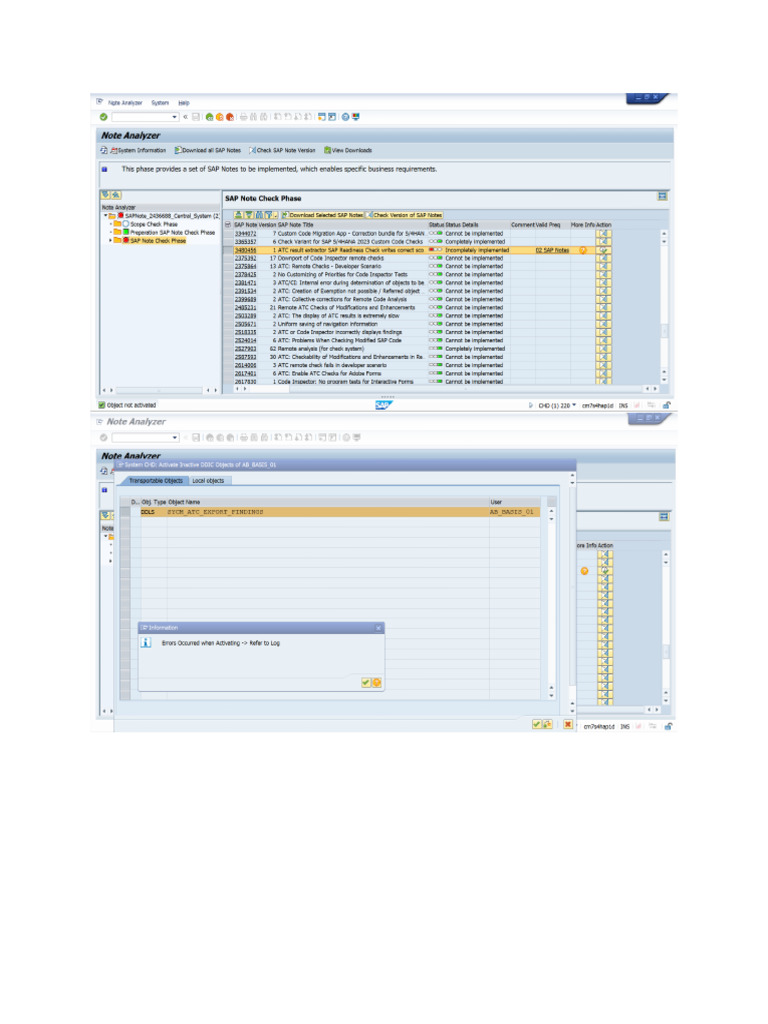
Task: Open the Help menu
Action: tap(184, 103)
